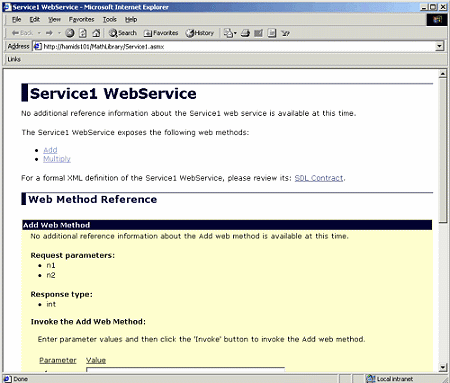
Task: Click the vertical scrollbar thumb
Action: (443, 151)
